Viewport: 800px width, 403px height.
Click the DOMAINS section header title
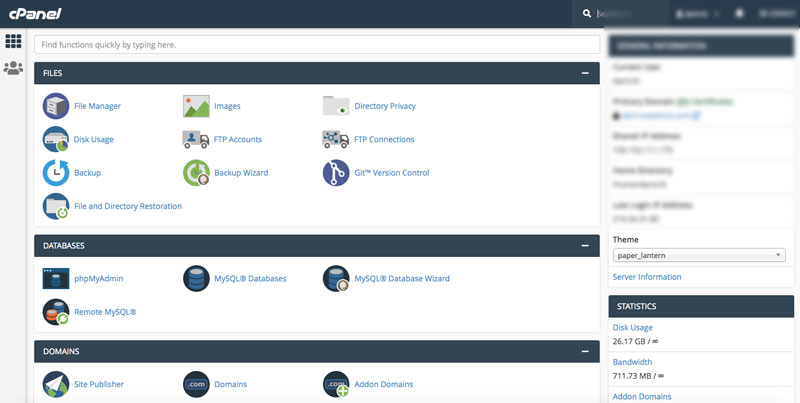[x=61, y=351]
